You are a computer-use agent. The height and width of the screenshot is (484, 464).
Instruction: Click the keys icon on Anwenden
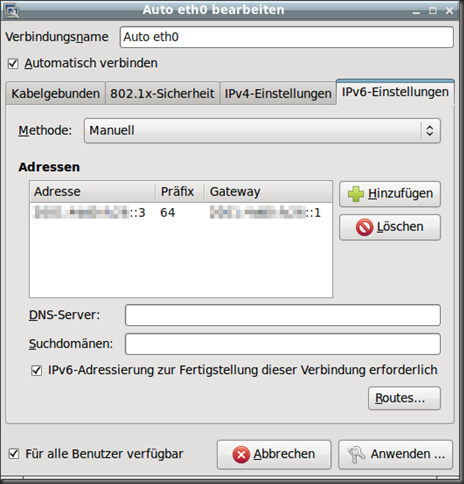tap(356, 454)
